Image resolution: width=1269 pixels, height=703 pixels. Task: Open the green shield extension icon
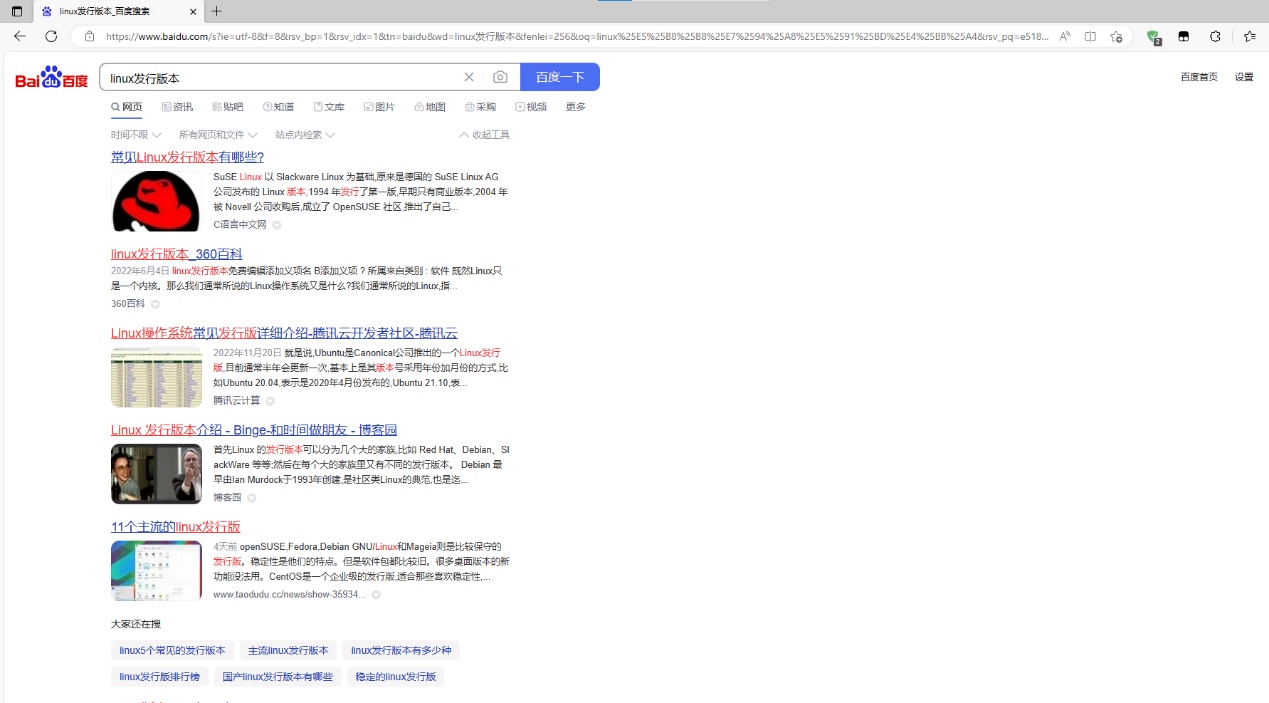(x=1153, y=37)
